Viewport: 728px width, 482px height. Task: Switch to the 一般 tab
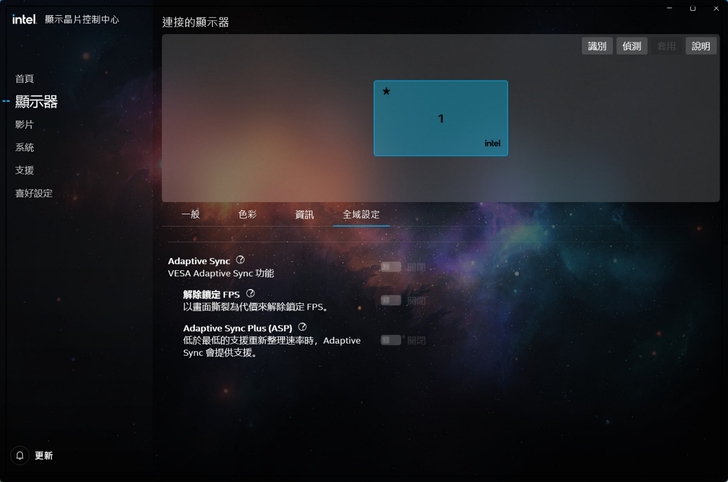tap(190, 215)
